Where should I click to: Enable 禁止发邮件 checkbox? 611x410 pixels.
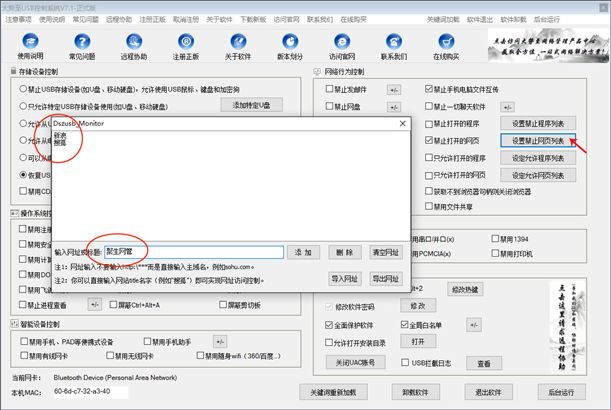(329, 89)
